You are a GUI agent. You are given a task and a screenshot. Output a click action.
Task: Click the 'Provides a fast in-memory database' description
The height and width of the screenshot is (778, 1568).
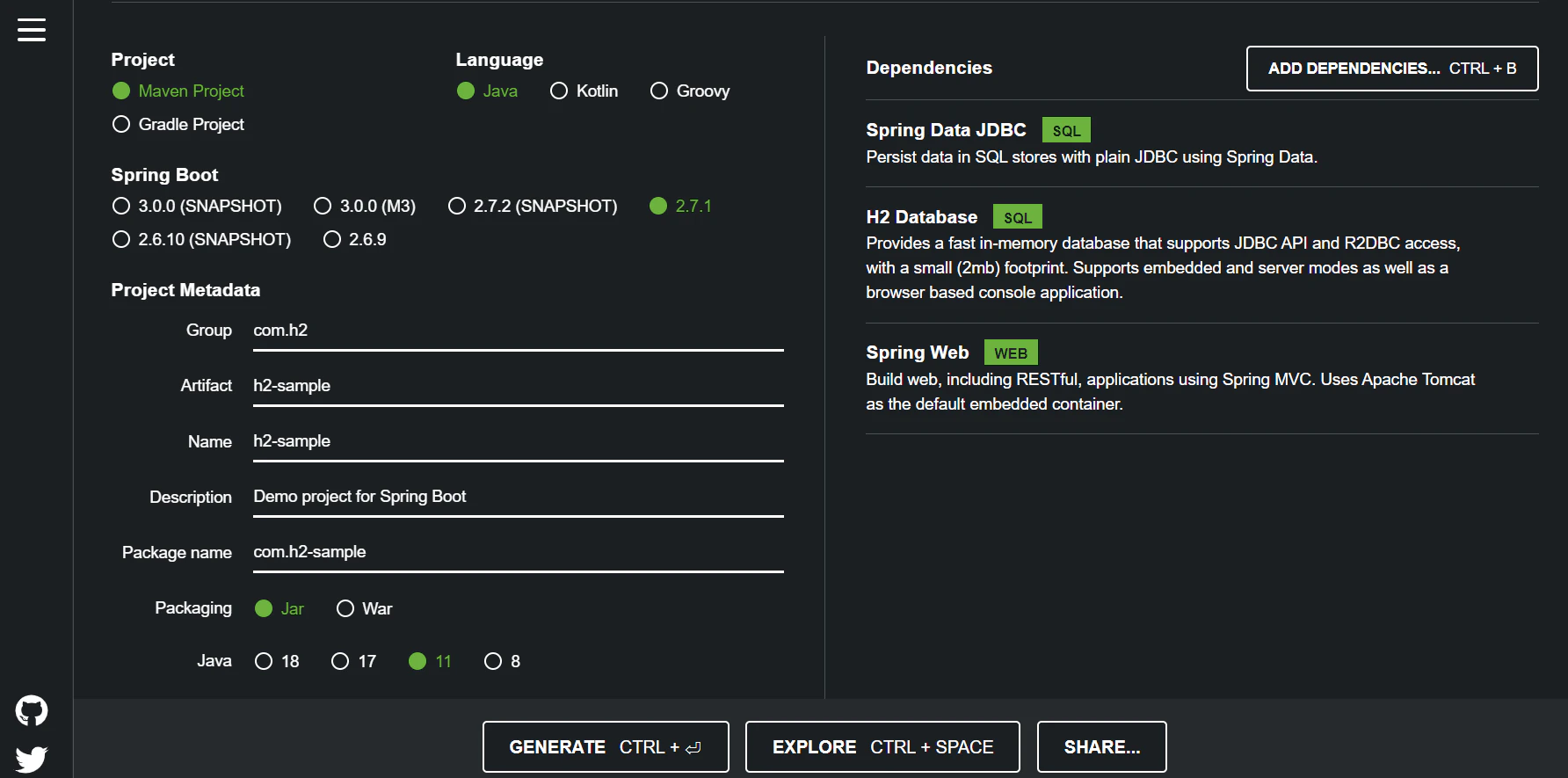pyautogui.click(x=1163, y=268)
